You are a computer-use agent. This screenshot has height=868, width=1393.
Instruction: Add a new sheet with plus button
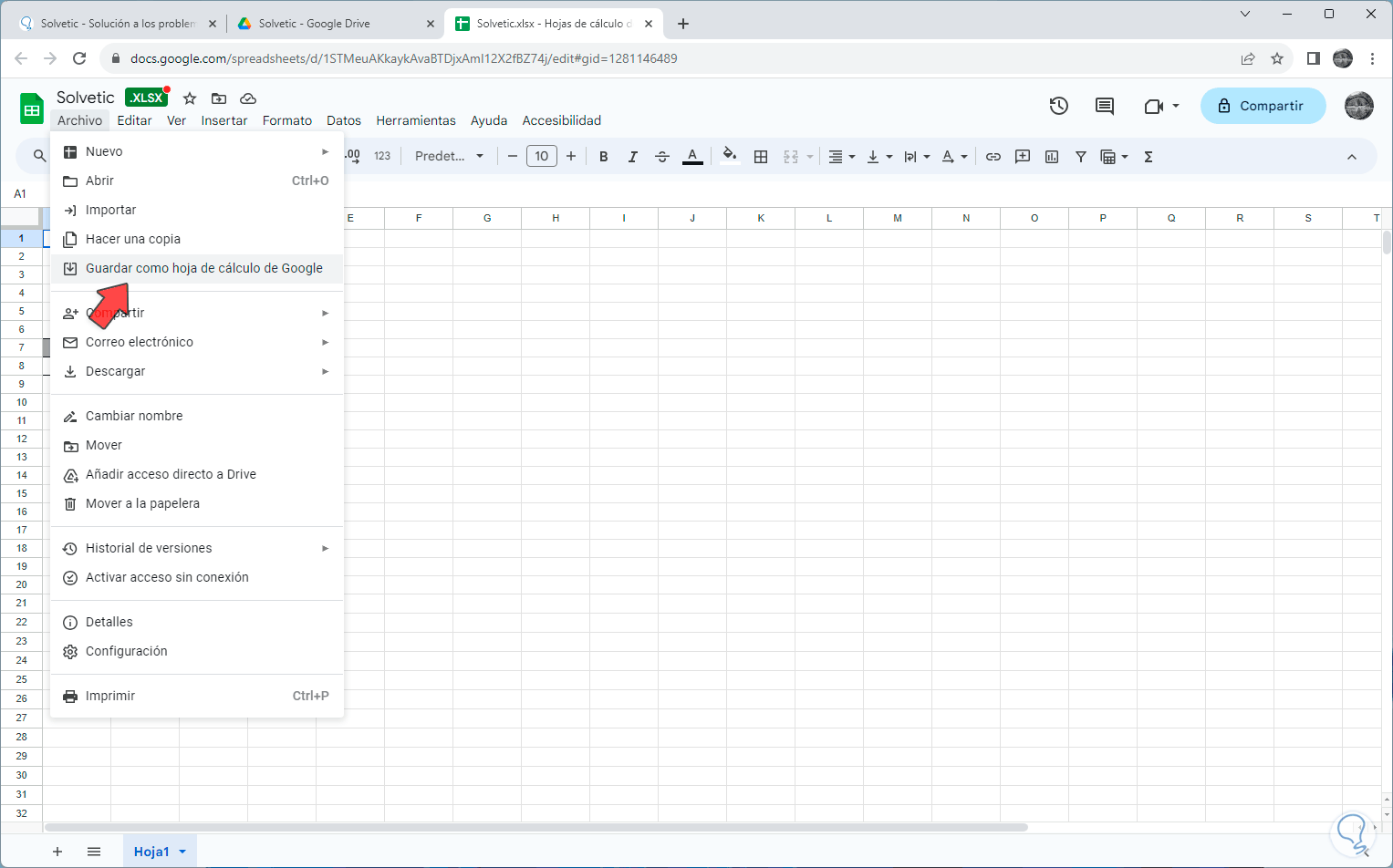57,852
